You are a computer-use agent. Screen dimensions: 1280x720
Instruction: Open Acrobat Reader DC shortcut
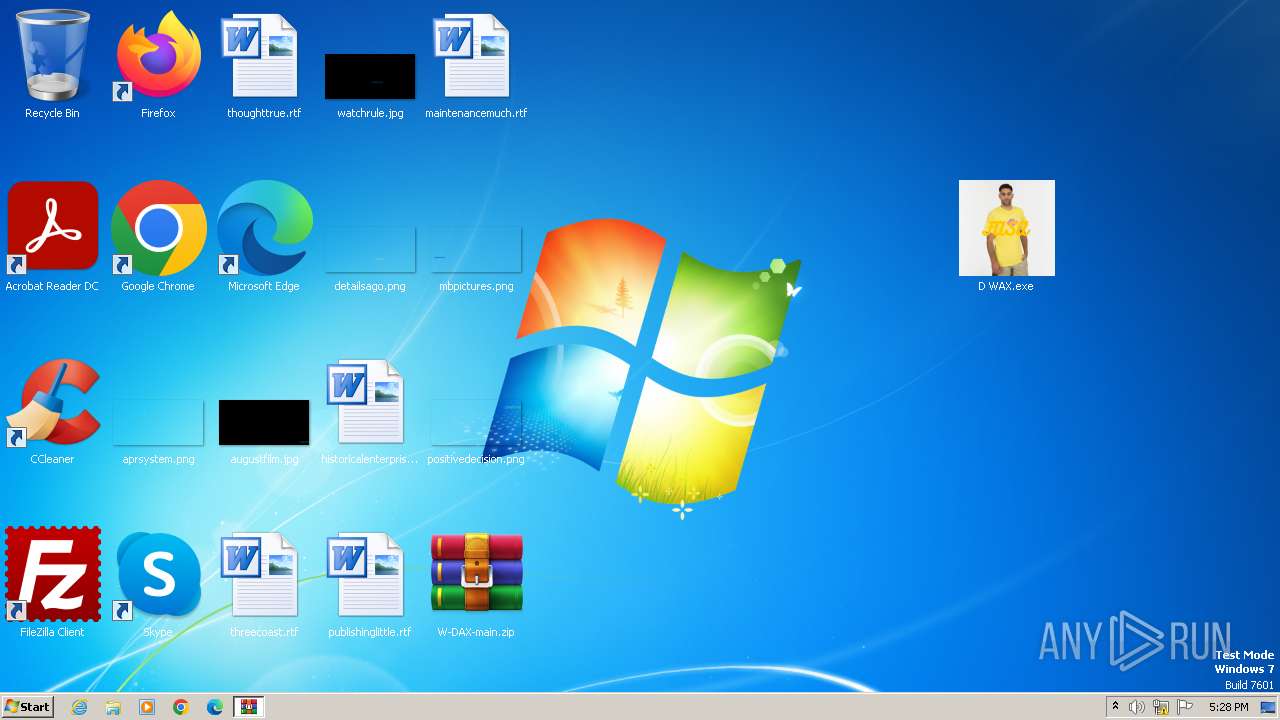[52, 238]
